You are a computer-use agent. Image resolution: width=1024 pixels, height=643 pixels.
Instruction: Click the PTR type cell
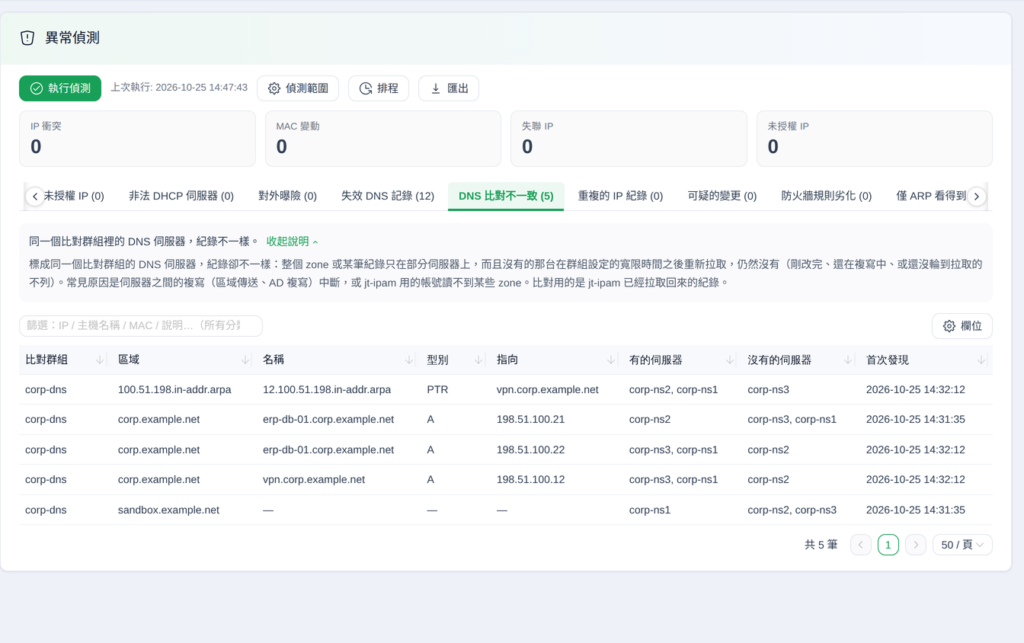pos(438,390)
